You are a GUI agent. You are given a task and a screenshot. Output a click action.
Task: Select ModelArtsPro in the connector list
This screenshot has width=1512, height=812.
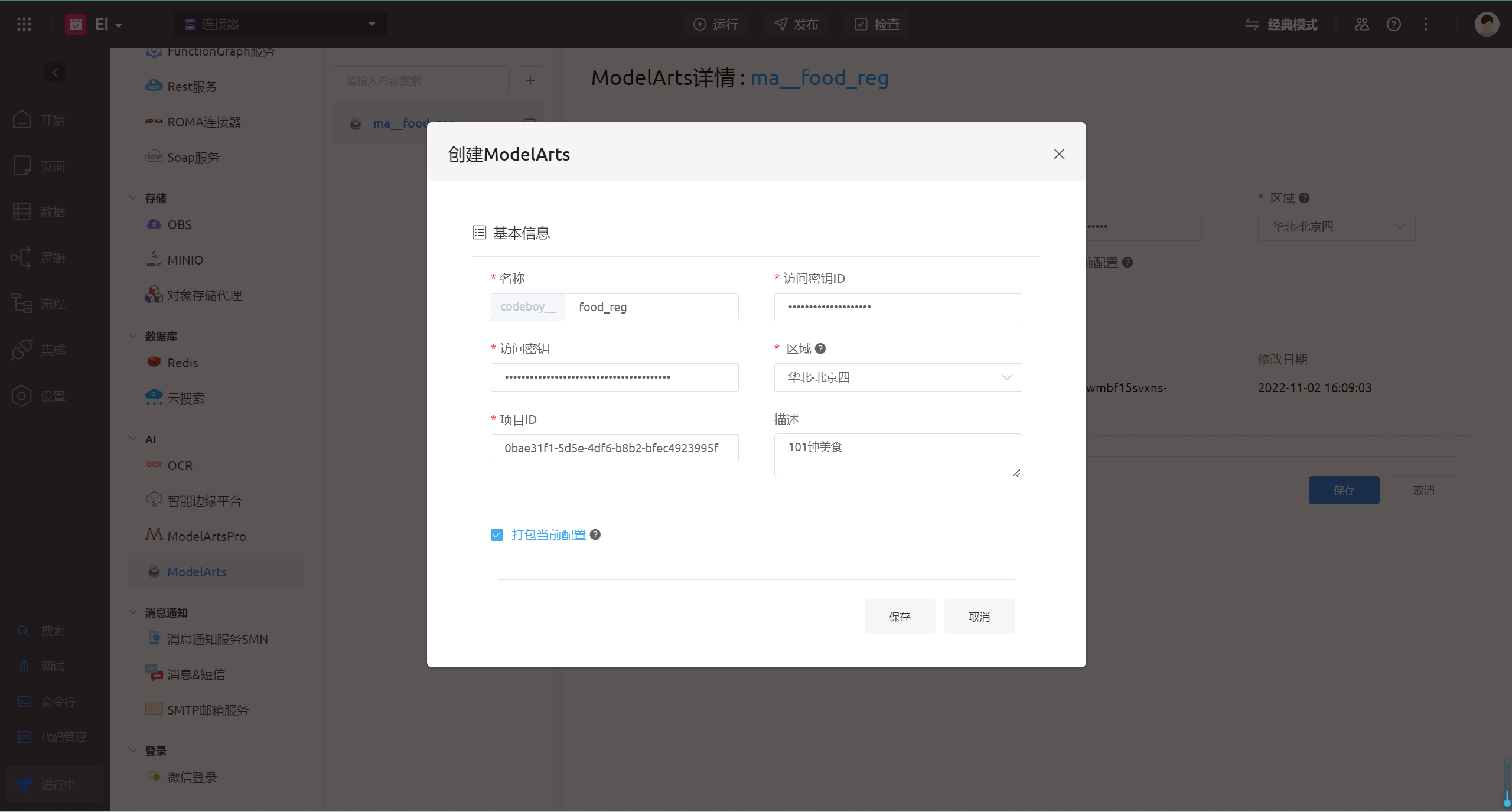[x=206, y=536]
